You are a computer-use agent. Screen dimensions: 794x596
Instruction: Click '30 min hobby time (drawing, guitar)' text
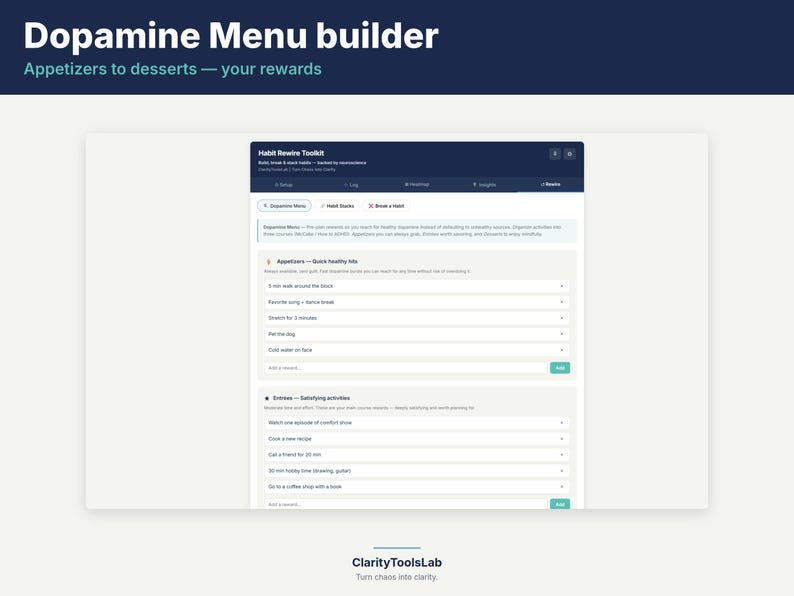tap(309, 471)
